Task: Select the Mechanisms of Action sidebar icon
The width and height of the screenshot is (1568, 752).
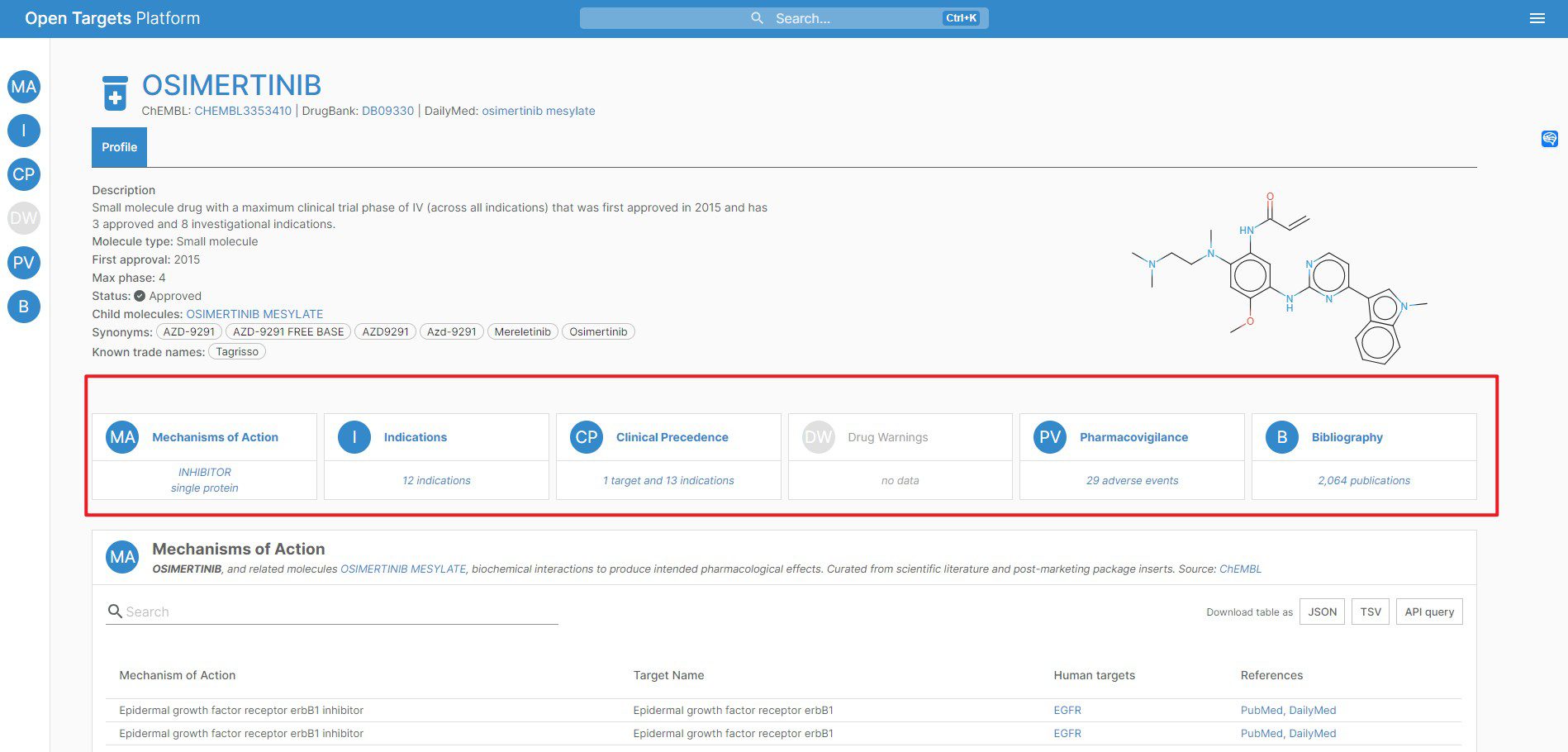Action: click(24, 86)
